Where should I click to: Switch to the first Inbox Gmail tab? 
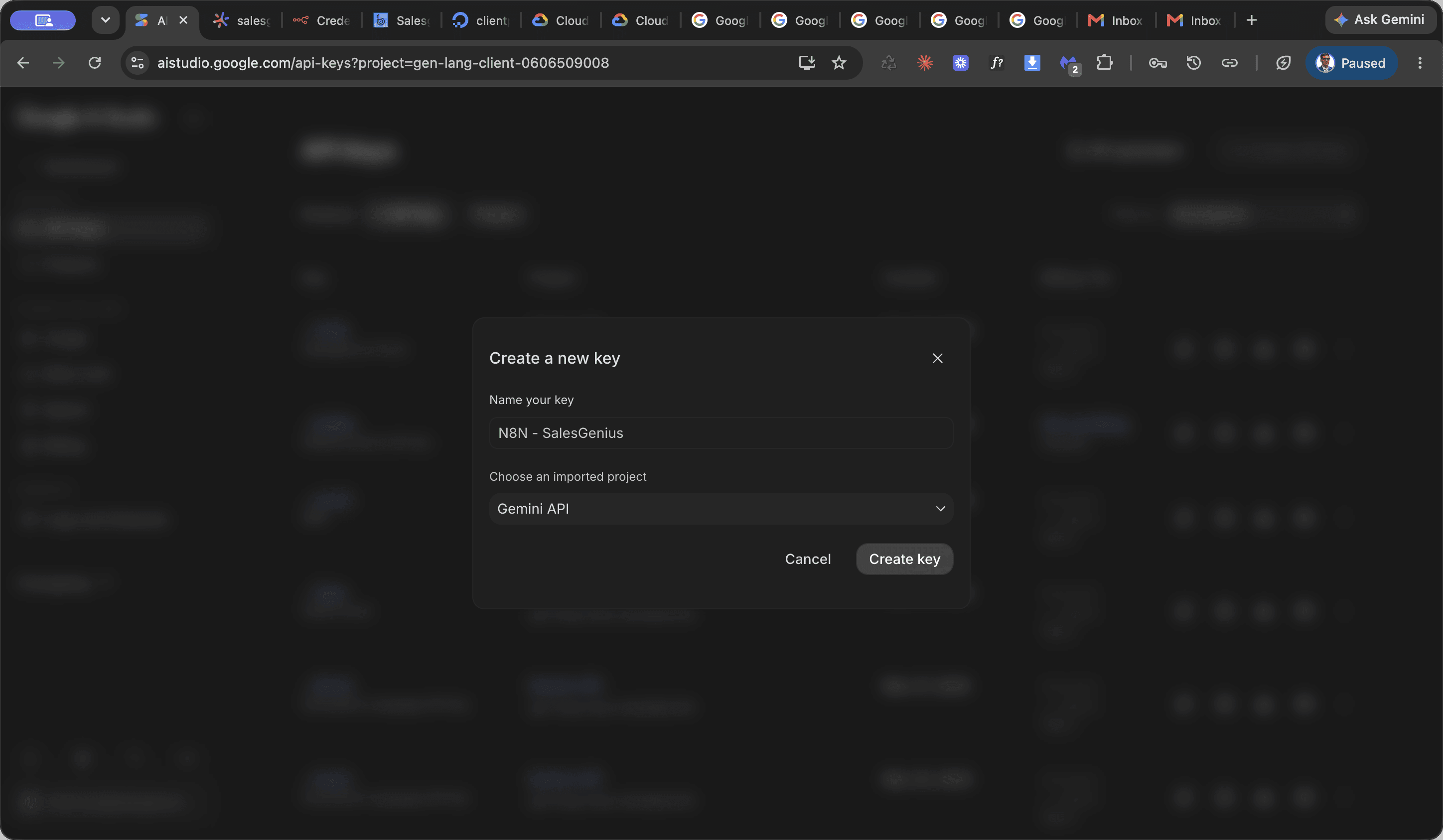pos(1116,20)
